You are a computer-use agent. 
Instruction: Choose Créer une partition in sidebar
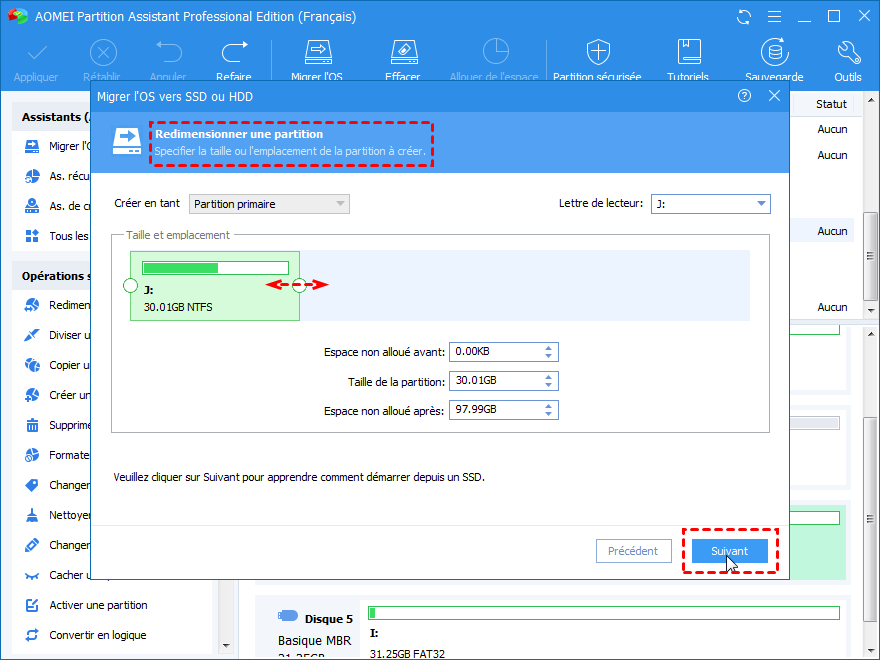point(58,395)
